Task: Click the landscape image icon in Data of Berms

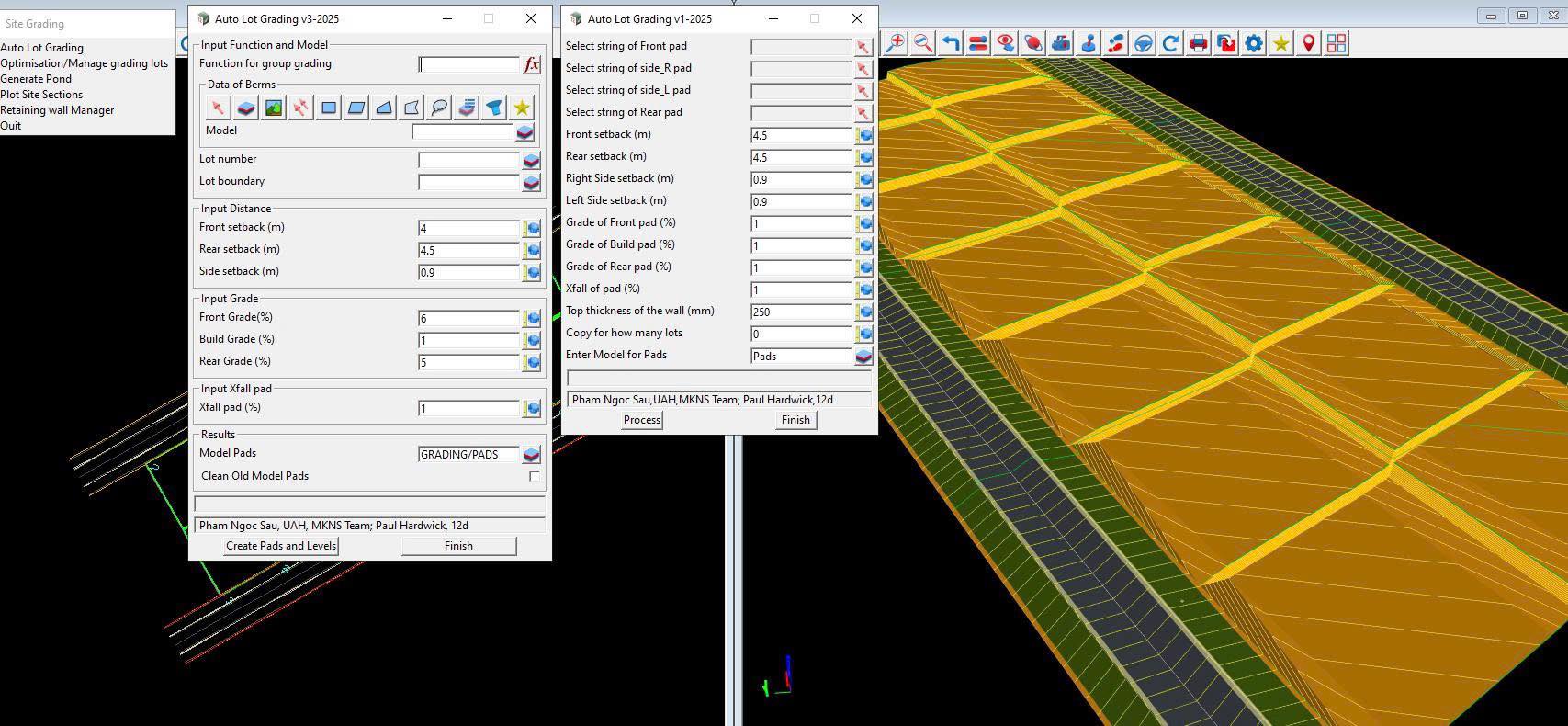Action: (273, 108)
